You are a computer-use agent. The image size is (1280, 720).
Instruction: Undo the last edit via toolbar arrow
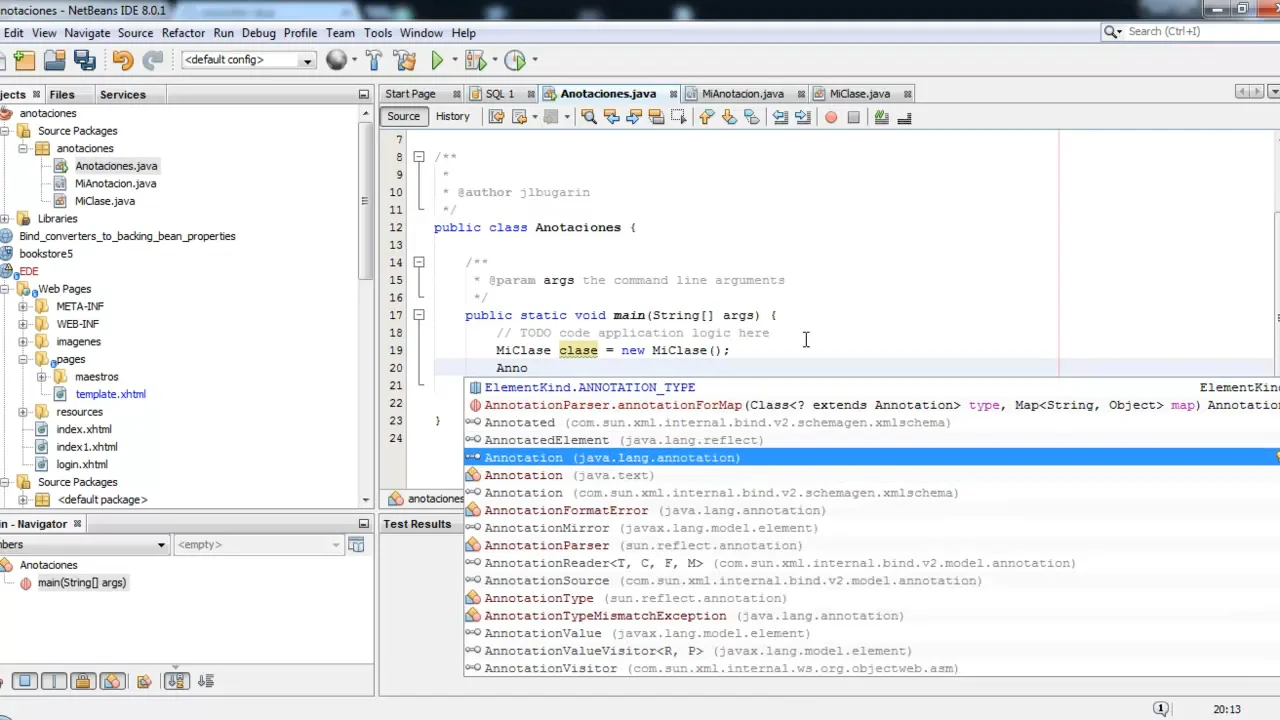(122, 60)
